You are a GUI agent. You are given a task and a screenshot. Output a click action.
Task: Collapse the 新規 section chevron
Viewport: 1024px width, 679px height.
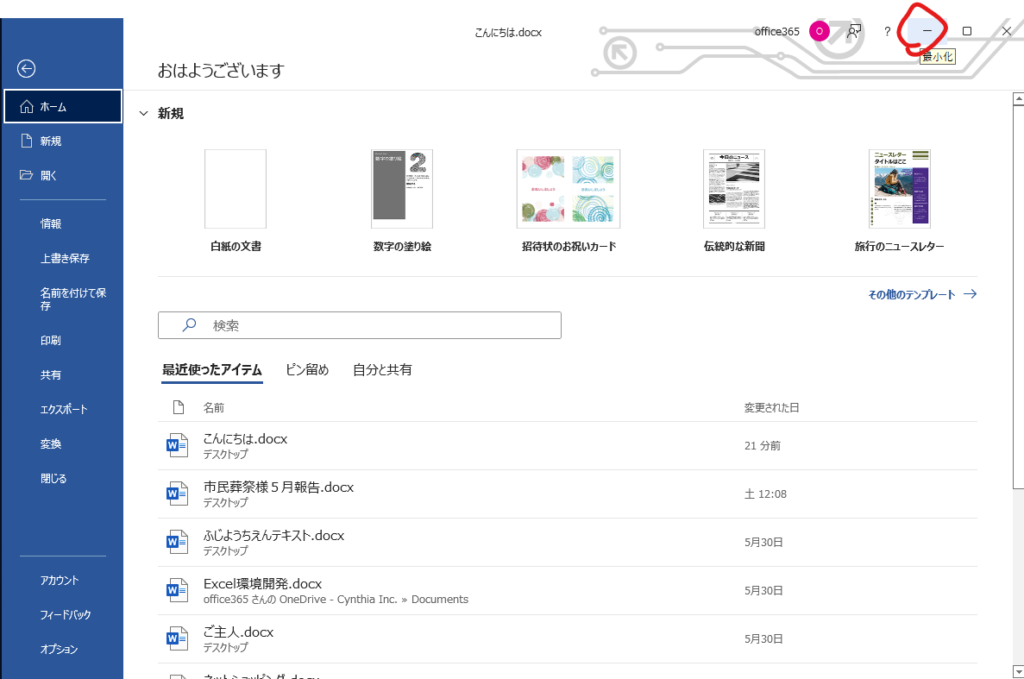(143, 114)
